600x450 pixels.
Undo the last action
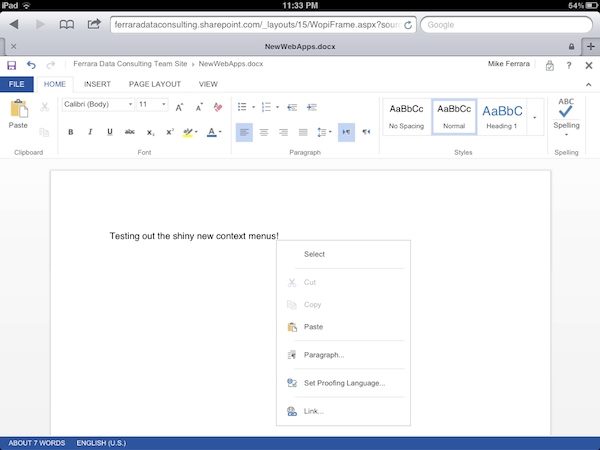click(x=31, y=65)
